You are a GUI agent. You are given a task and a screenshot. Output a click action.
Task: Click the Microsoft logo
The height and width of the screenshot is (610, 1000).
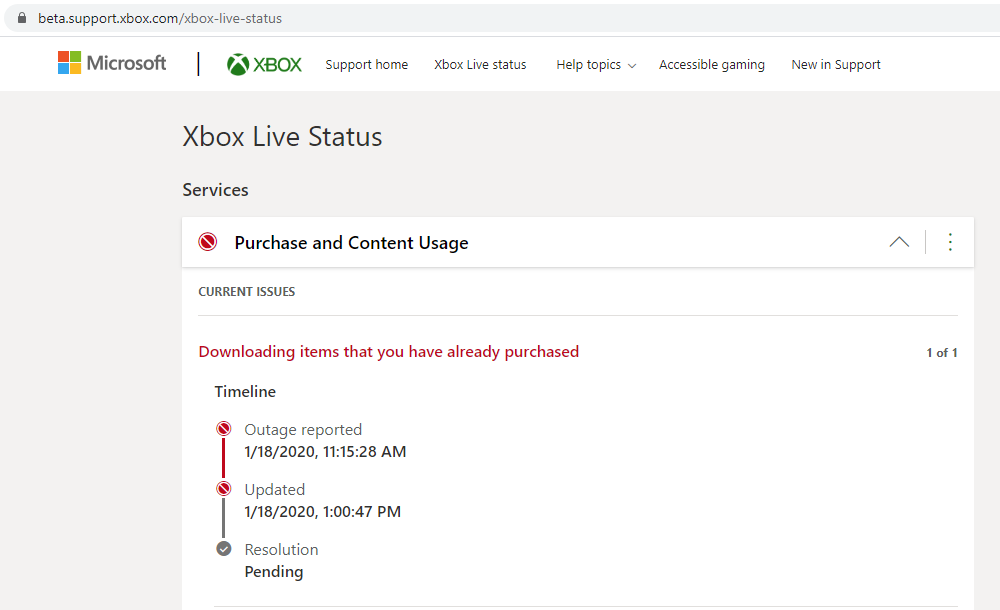click(x=111, y=63)
